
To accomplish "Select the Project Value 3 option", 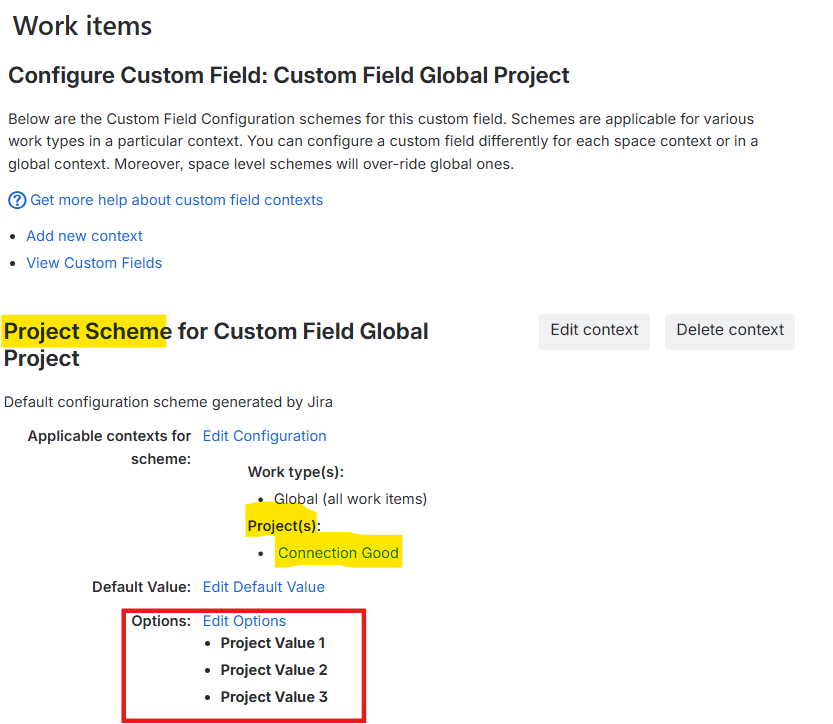I will point(274,697).
